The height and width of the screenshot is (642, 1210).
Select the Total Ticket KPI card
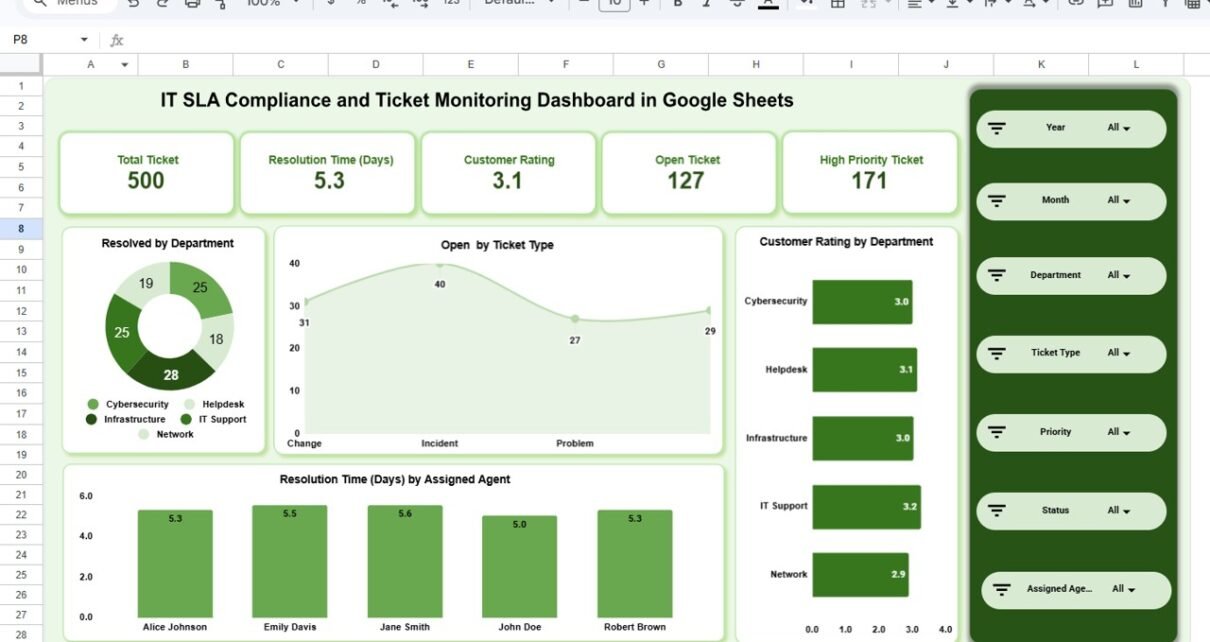(147, 173)
